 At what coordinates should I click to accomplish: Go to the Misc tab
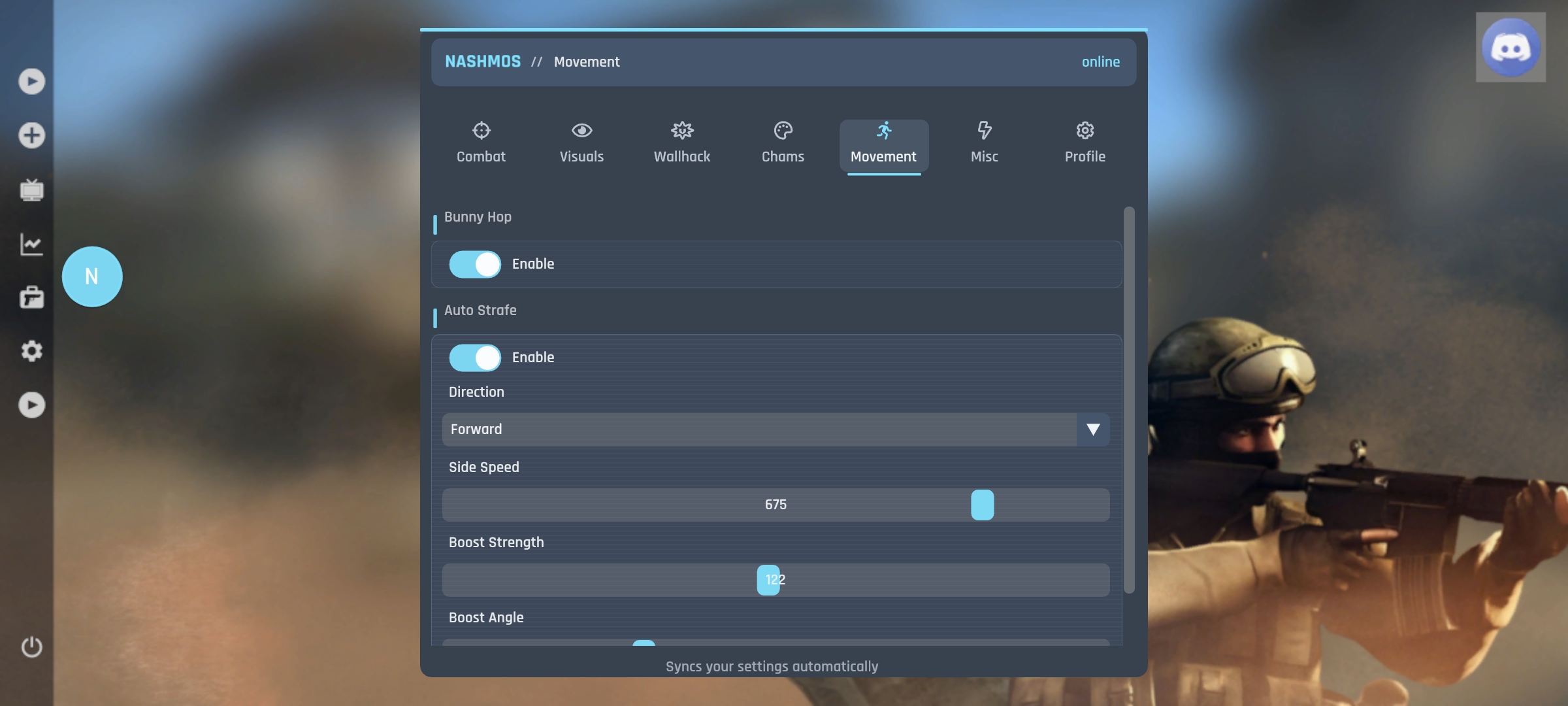click(x=984, y=144)
